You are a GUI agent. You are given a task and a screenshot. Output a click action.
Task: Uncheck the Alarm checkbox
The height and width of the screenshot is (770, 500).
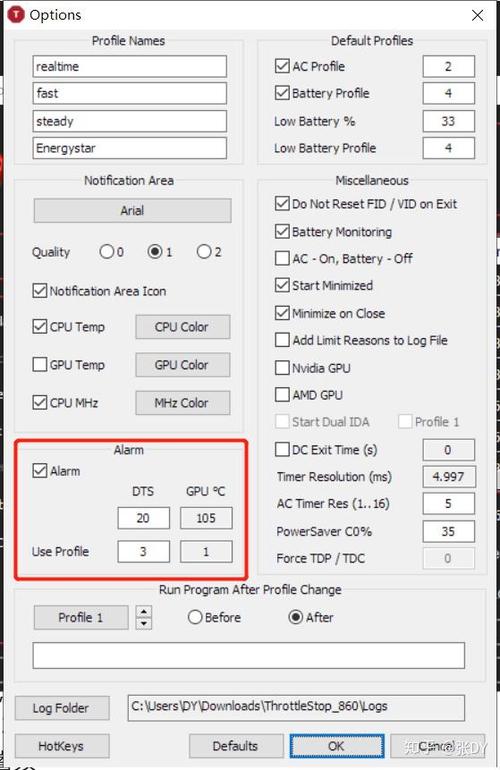pyautogui.click(x=39, y=470)
